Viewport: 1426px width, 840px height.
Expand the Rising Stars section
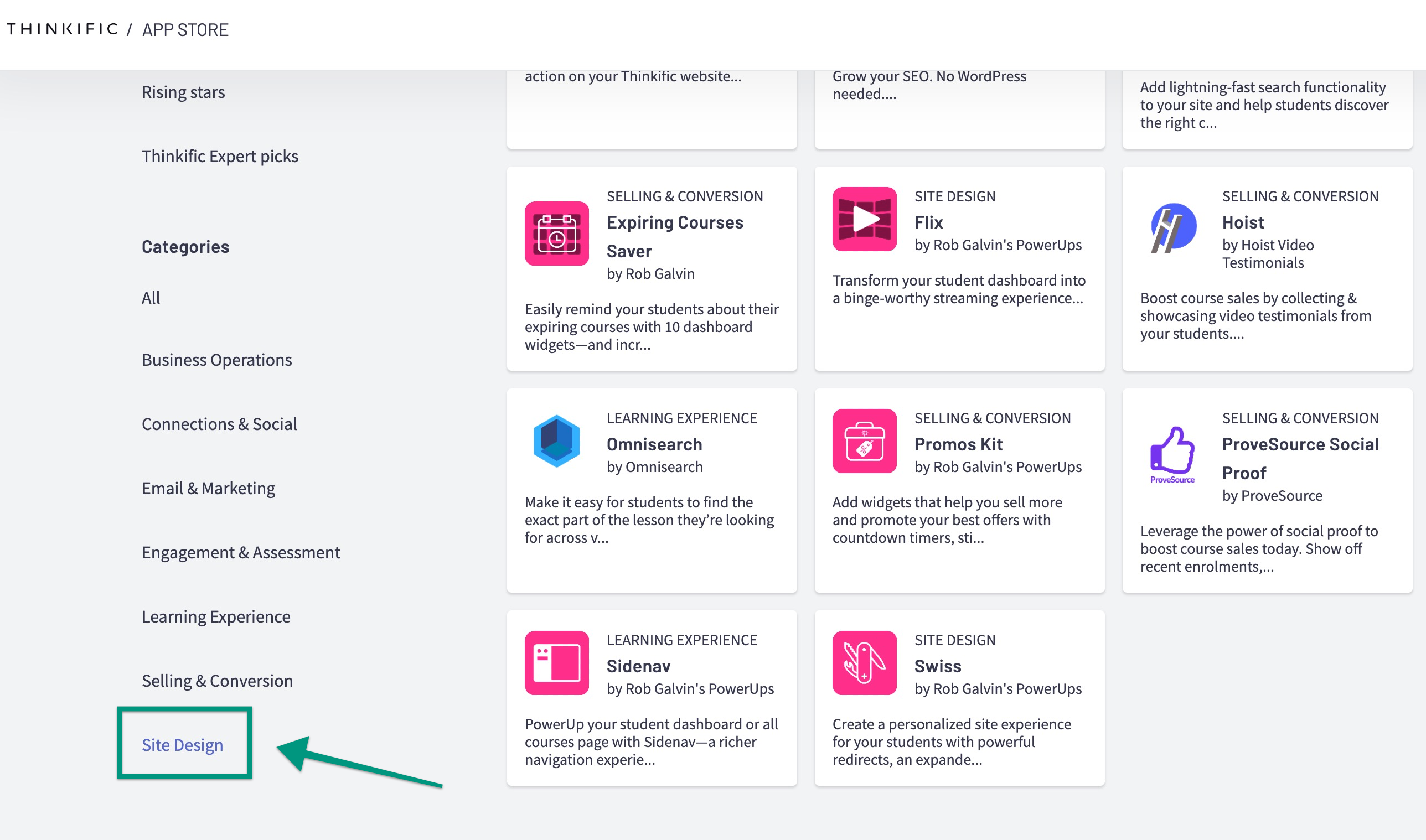(183, 91)
